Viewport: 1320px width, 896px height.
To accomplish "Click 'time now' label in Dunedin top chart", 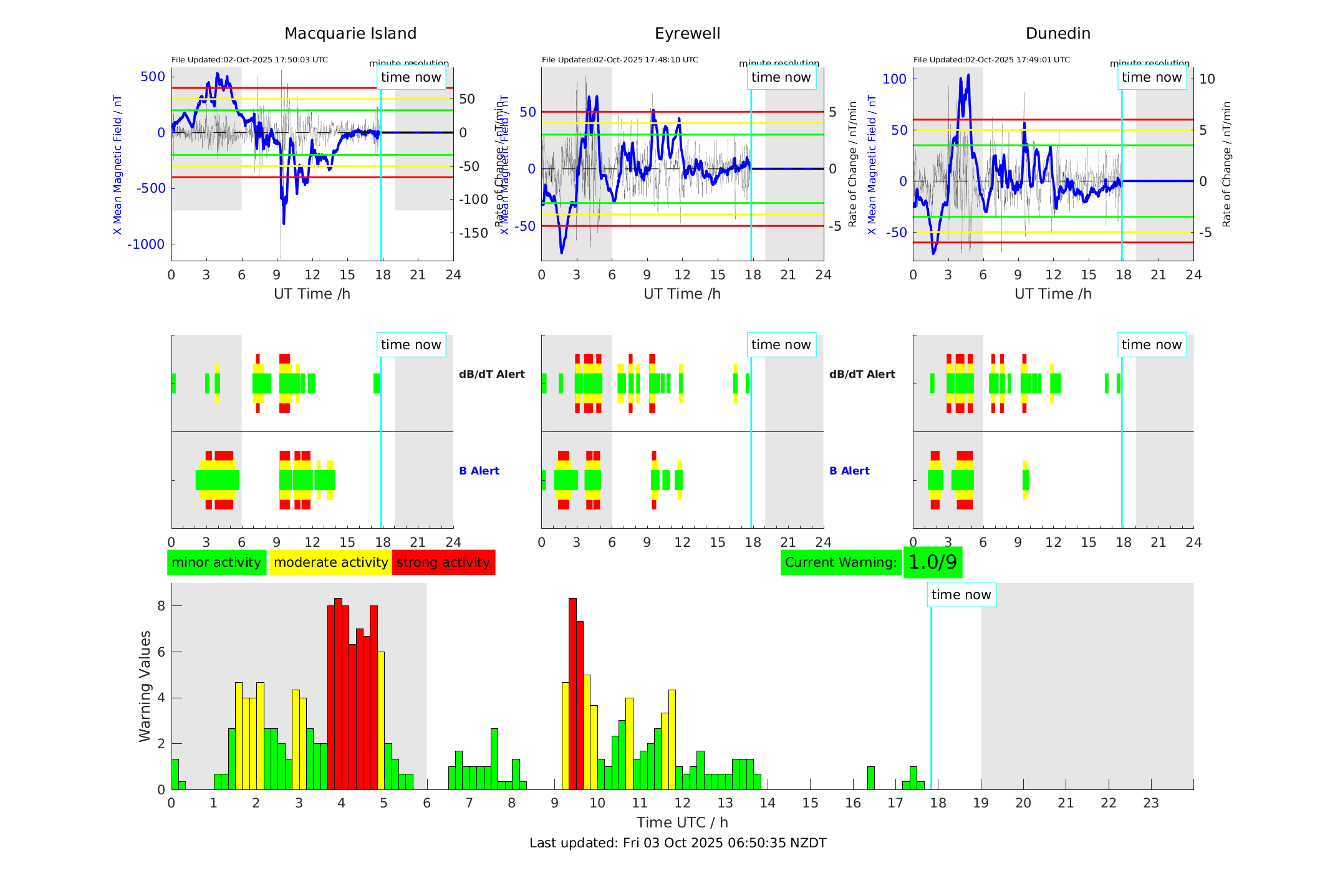I will point(1151,77).
